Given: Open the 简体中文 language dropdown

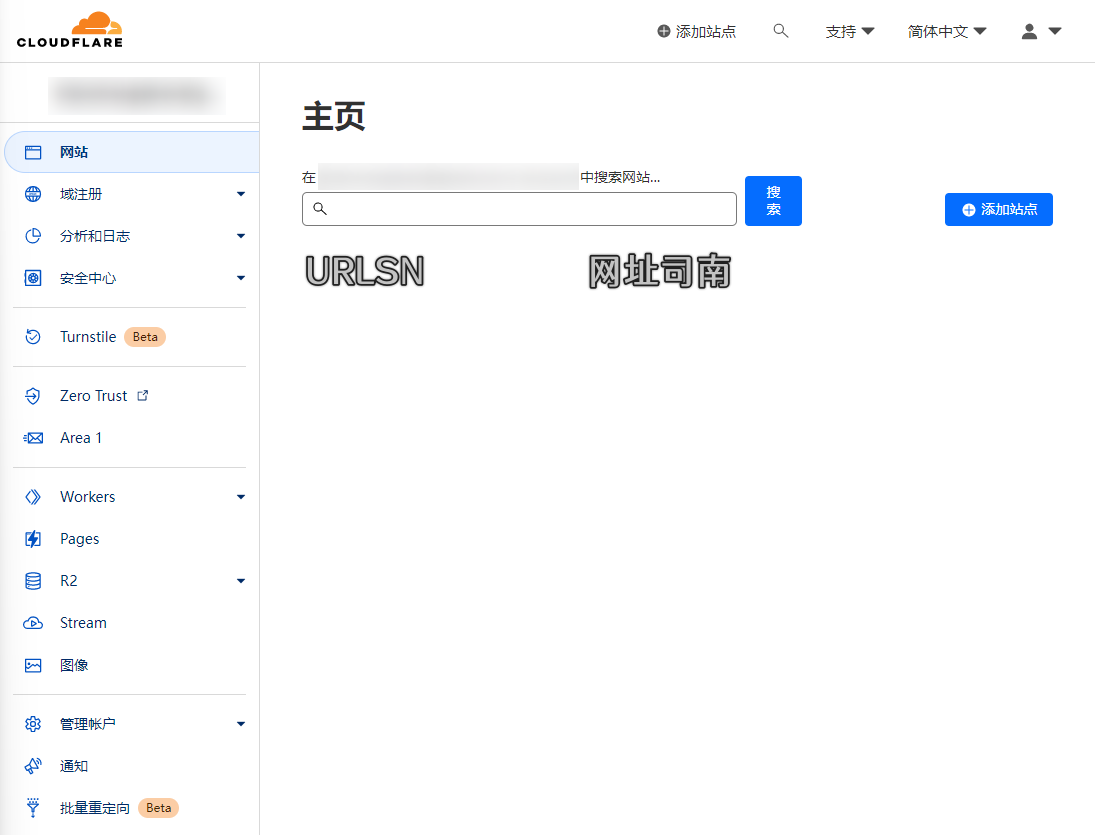Looking at the screenshot, I should (x=946, y=31).
